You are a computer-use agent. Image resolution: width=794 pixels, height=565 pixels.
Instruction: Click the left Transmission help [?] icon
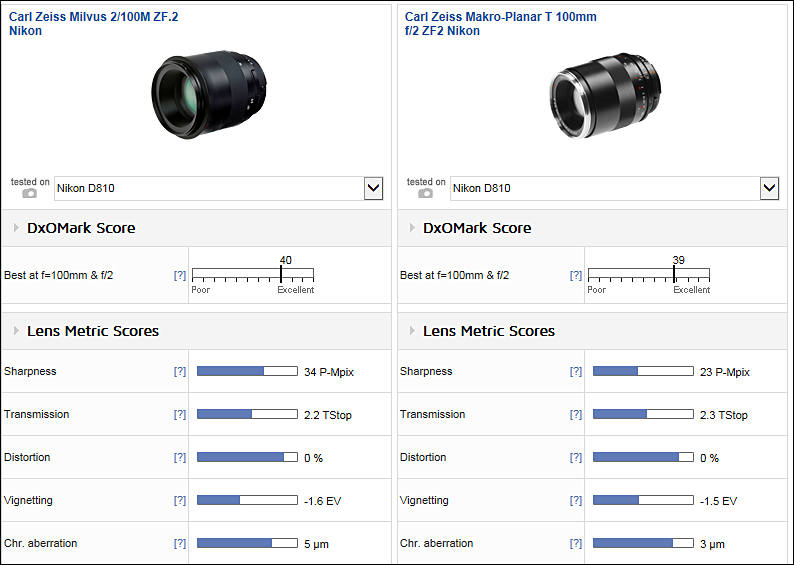point(180,414)
